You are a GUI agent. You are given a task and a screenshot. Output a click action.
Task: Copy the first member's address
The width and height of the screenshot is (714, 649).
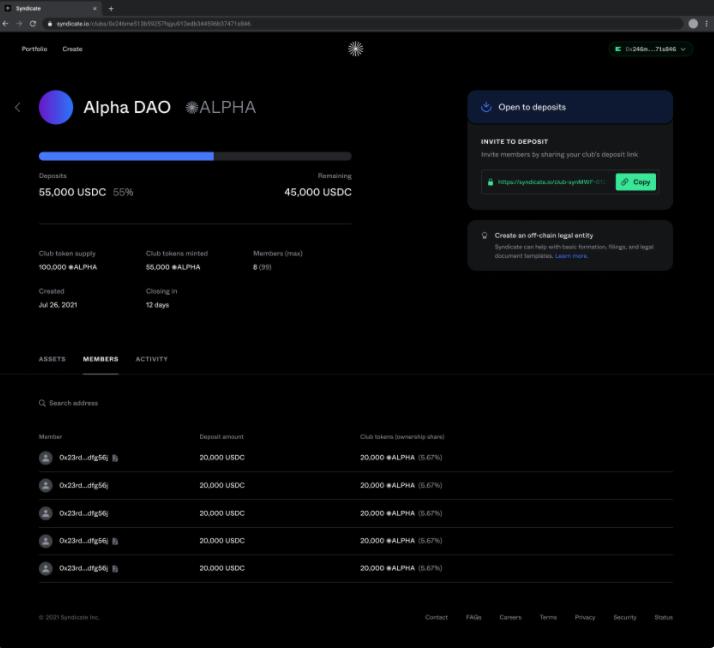tap(115, 458)
